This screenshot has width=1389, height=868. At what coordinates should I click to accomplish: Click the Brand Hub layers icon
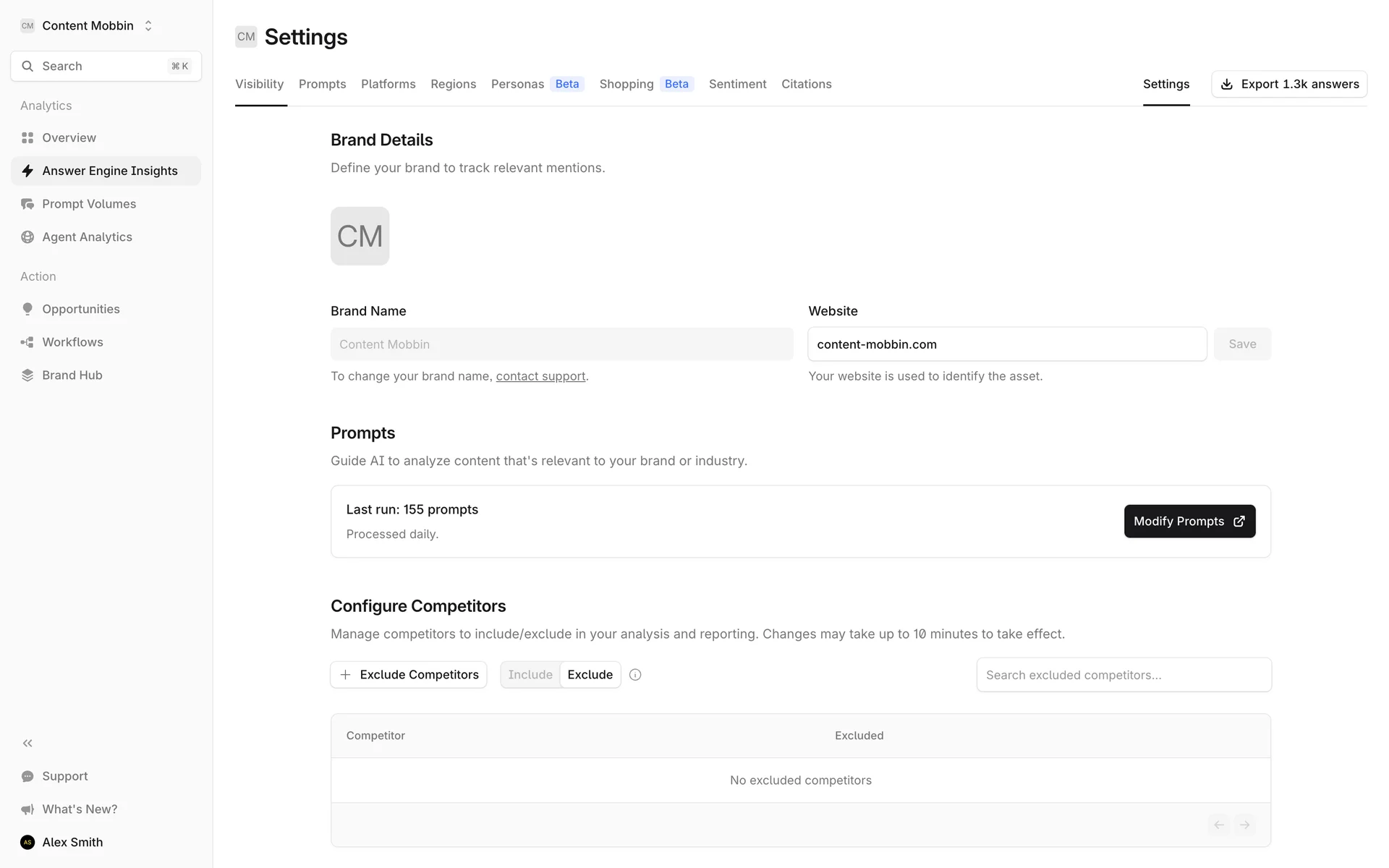coord(27,375)
